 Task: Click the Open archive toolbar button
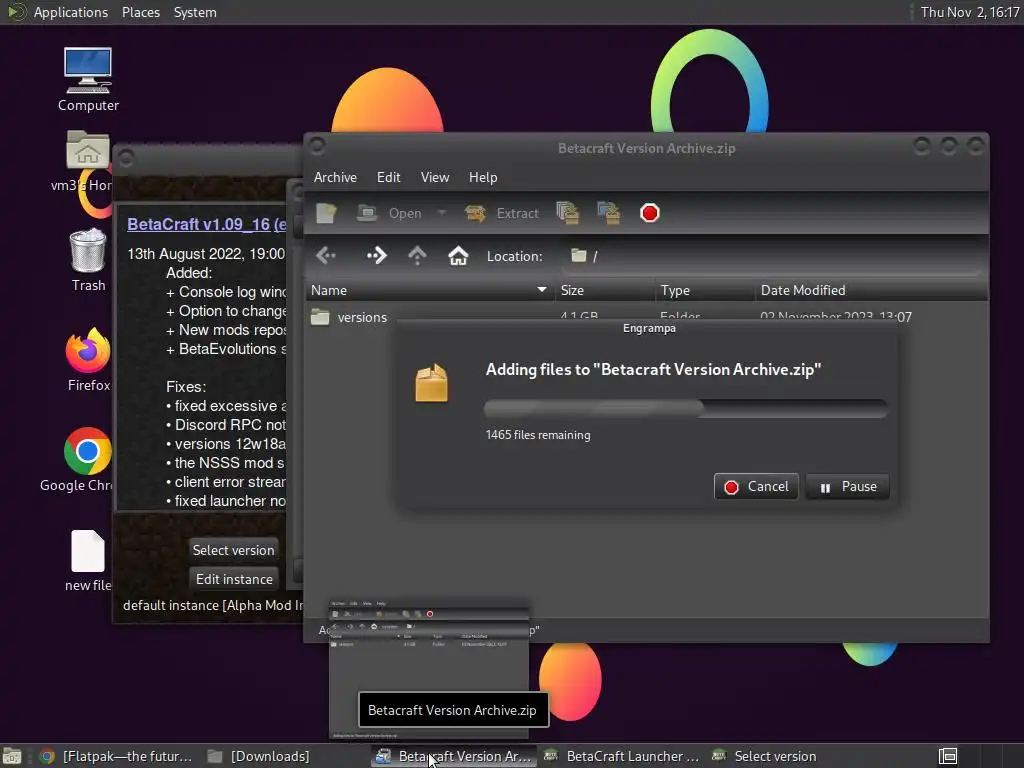pos(389,213)
